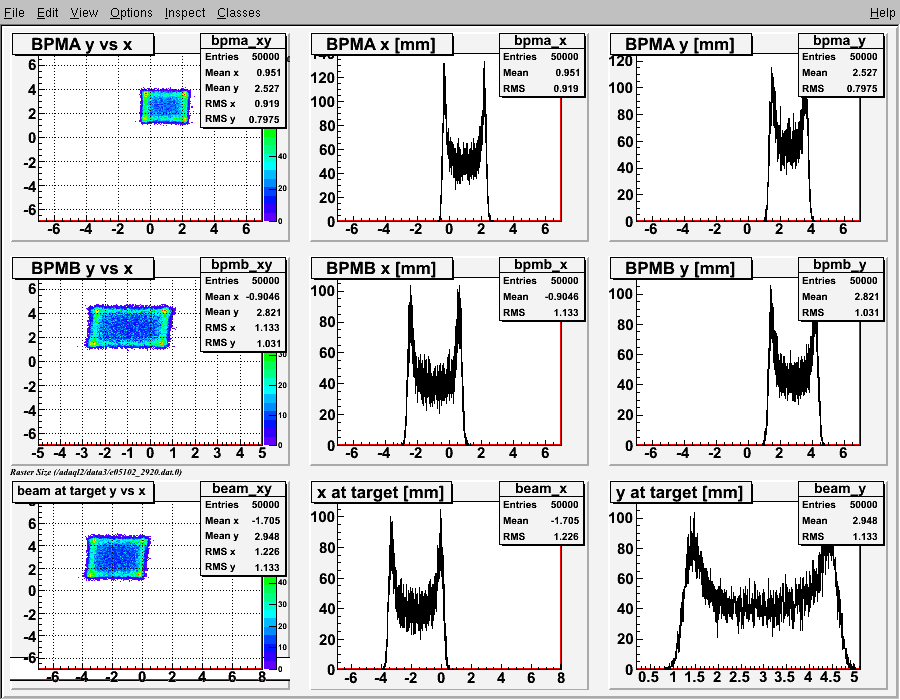Click 'Mean x 0.951' in bpma_xy stats
This screenshot has height=700, width=900.
tap(243, 72)
